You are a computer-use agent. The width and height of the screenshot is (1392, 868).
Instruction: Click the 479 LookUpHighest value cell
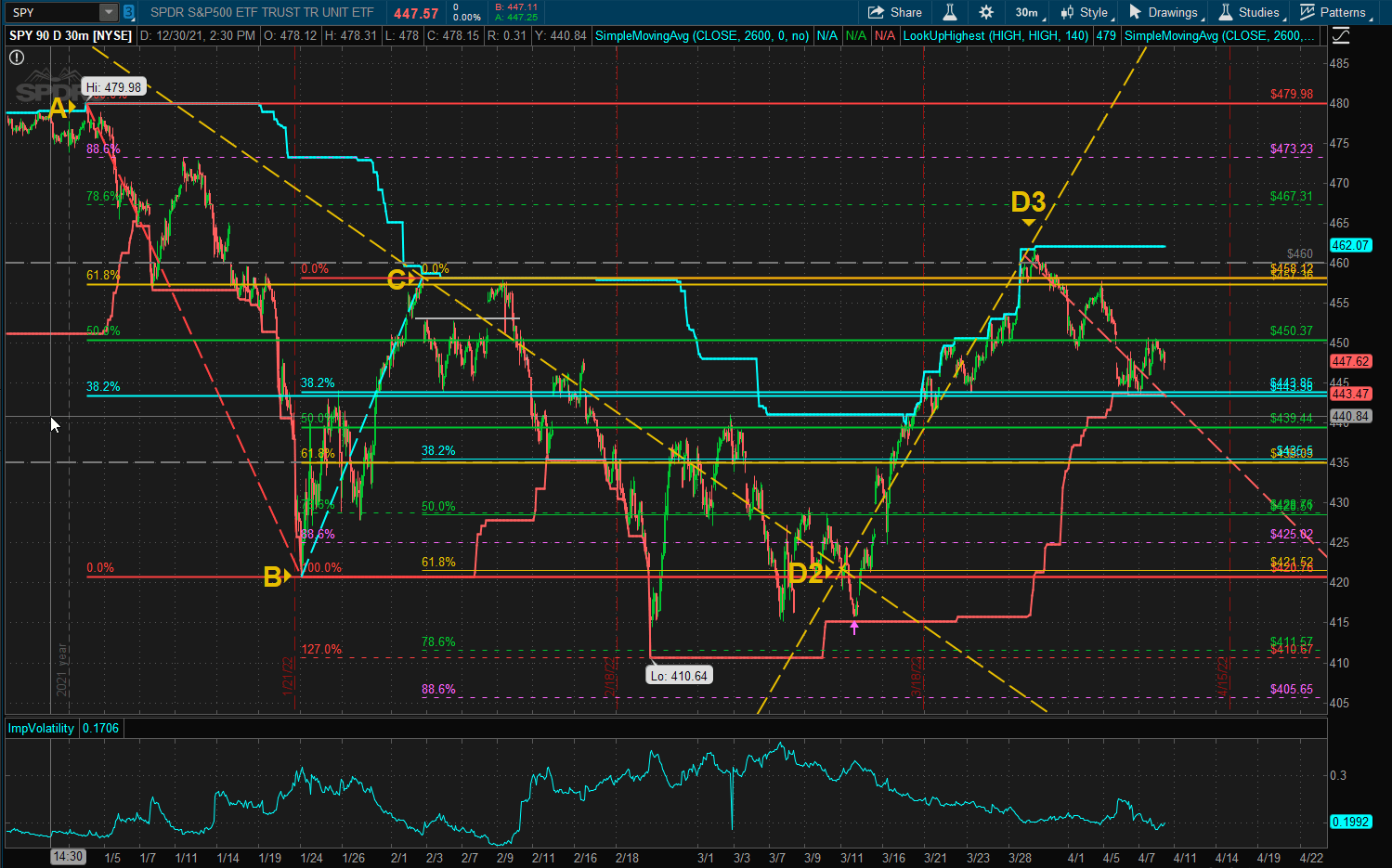(x=1106, y=35)
